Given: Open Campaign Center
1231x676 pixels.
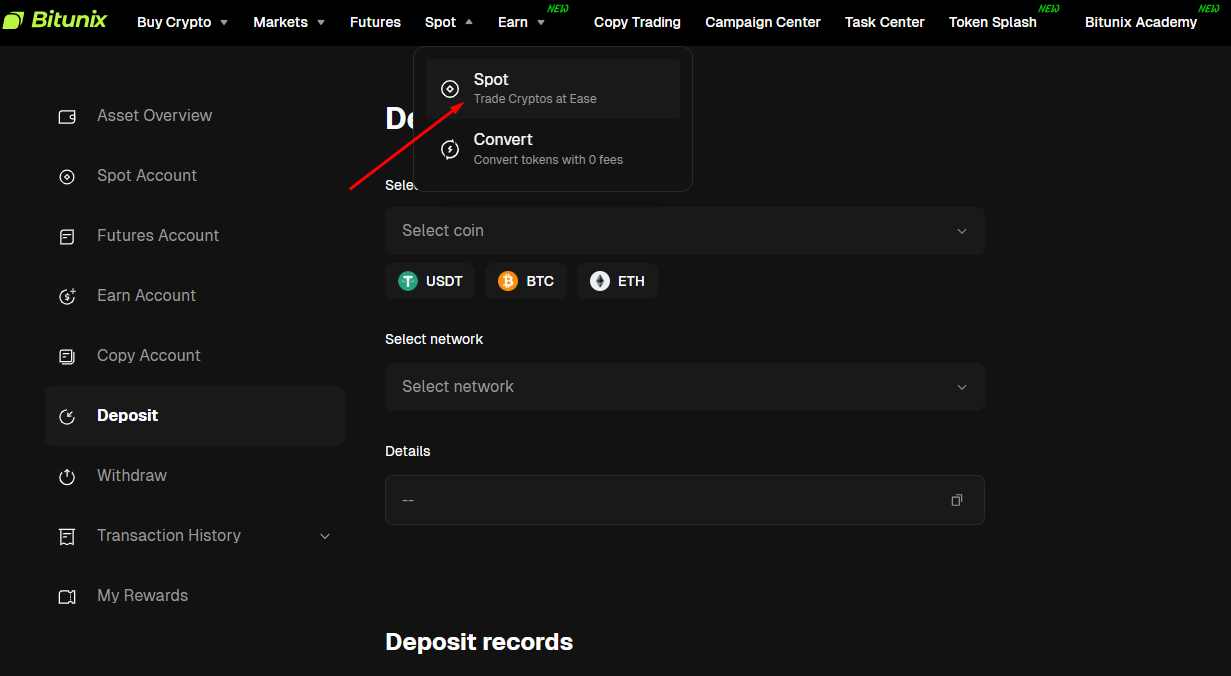Looking at the screenshot, I should coord(763,22).
